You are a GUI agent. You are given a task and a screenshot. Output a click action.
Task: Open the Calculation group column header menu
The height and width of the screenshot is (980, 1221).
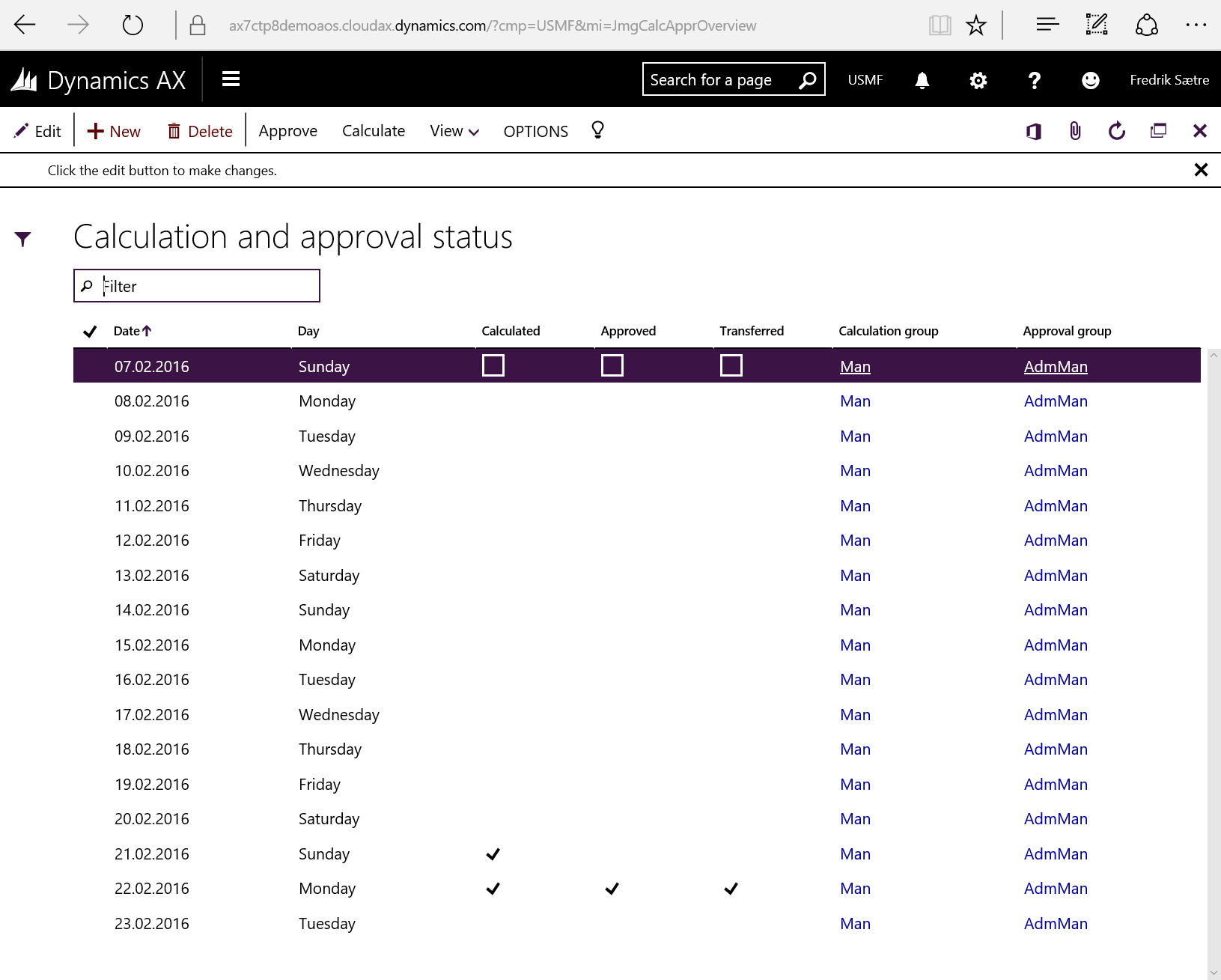pyautogui.click(x=888, y=331)
